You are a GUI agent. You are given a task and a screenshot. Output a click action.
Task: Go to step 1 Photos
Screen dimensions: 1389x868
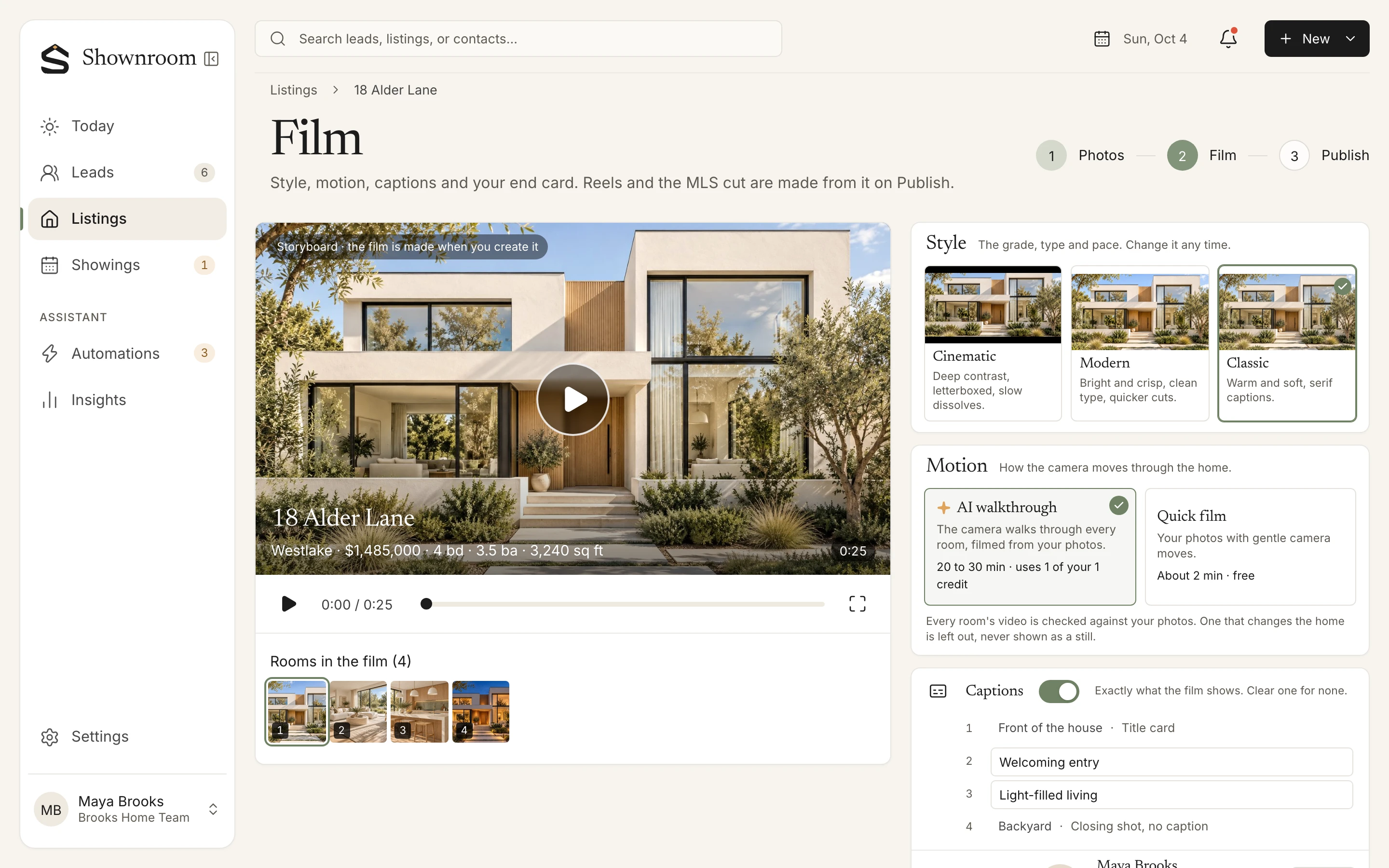click(1080, 155)
